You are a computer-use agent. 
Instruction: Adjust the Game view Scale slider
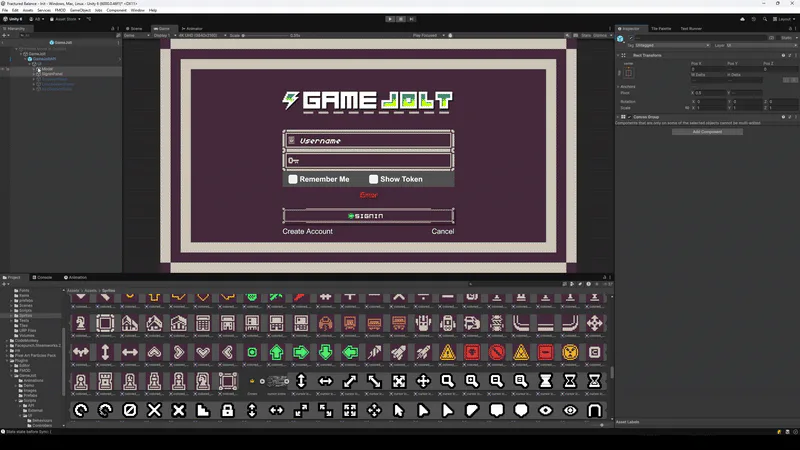(x=265, y=36)
